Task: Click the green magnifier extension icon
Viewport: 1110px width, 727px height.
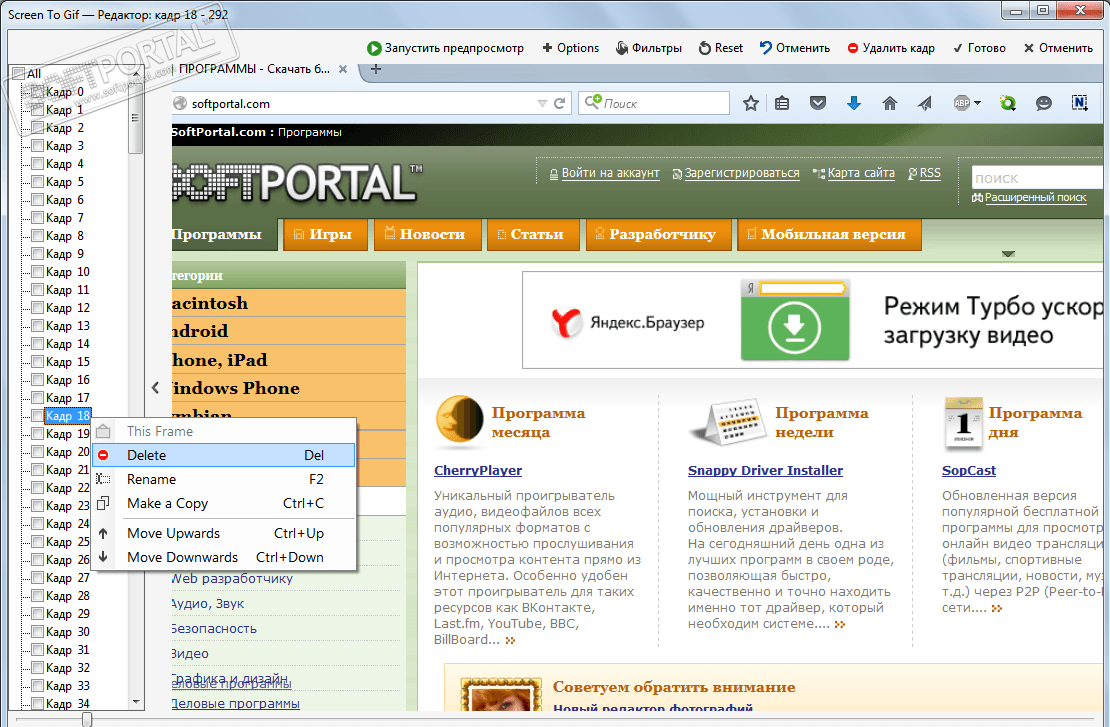Action: tap(1007, 103)
